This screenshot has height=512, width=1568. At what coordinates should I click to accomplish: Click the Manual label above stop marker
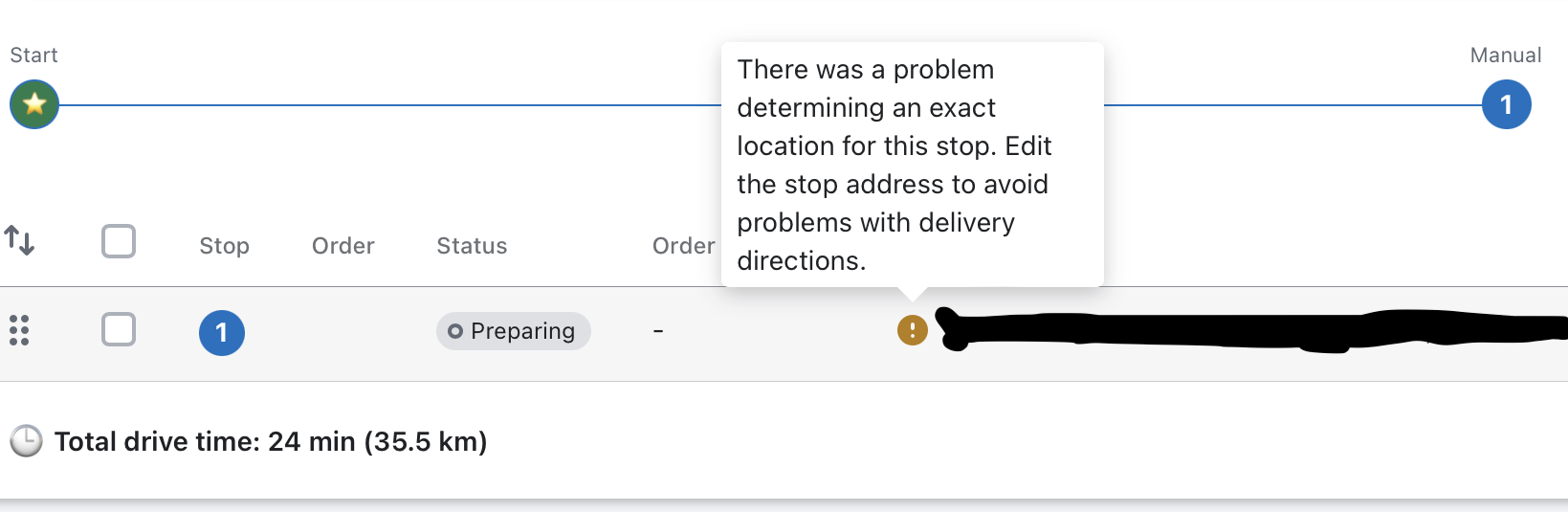(x=1505, y=56)
